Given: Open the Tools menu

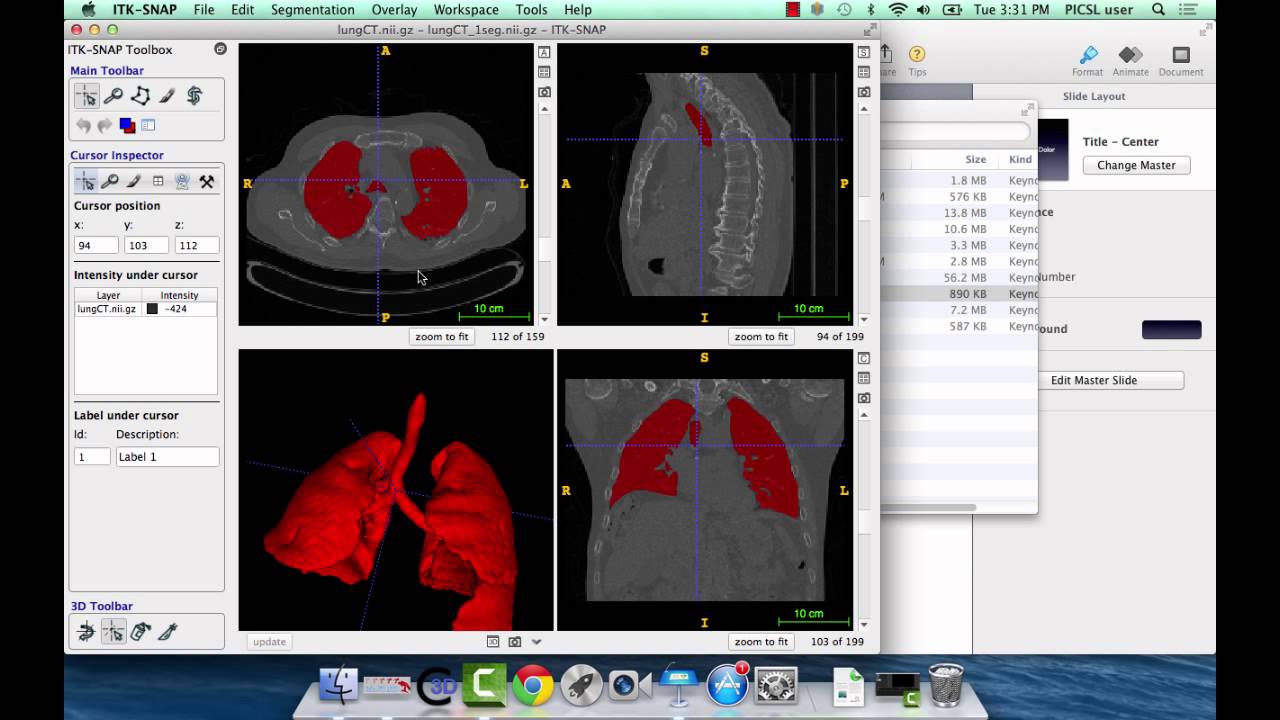Looking at the screenshot, I should [x=531, y=10].
